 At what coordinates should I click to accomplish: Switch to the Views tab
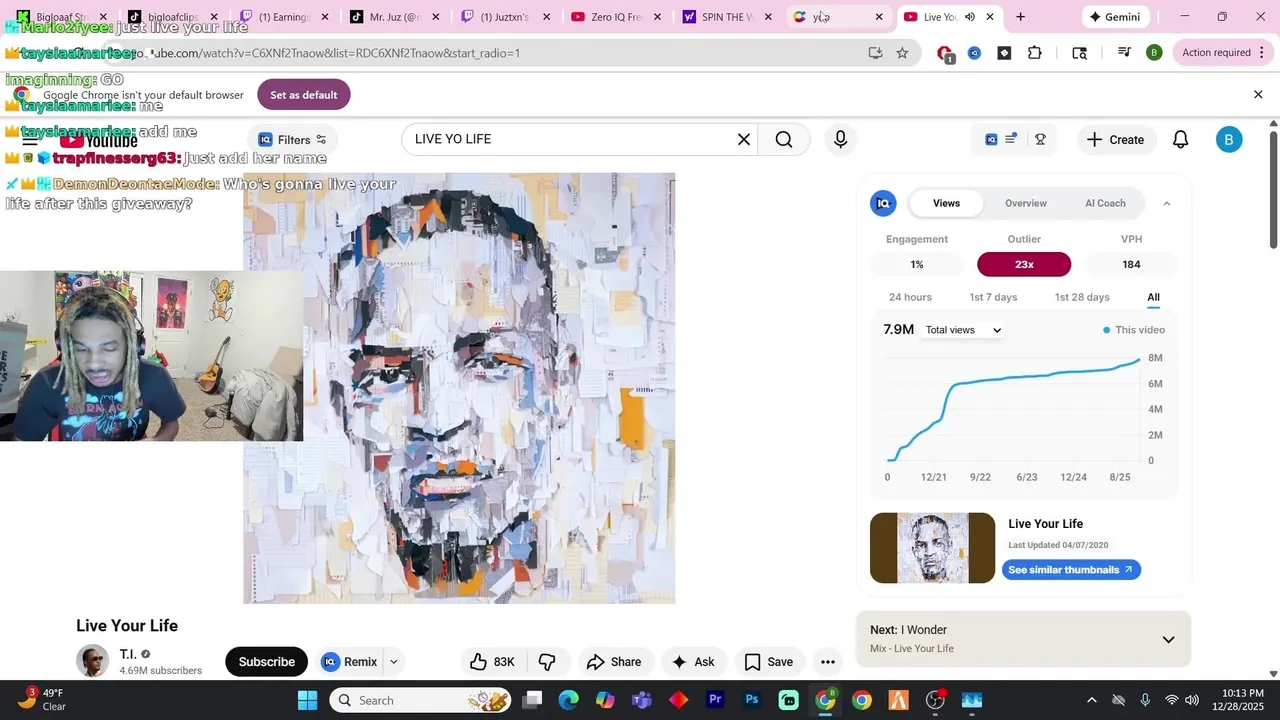946,203
